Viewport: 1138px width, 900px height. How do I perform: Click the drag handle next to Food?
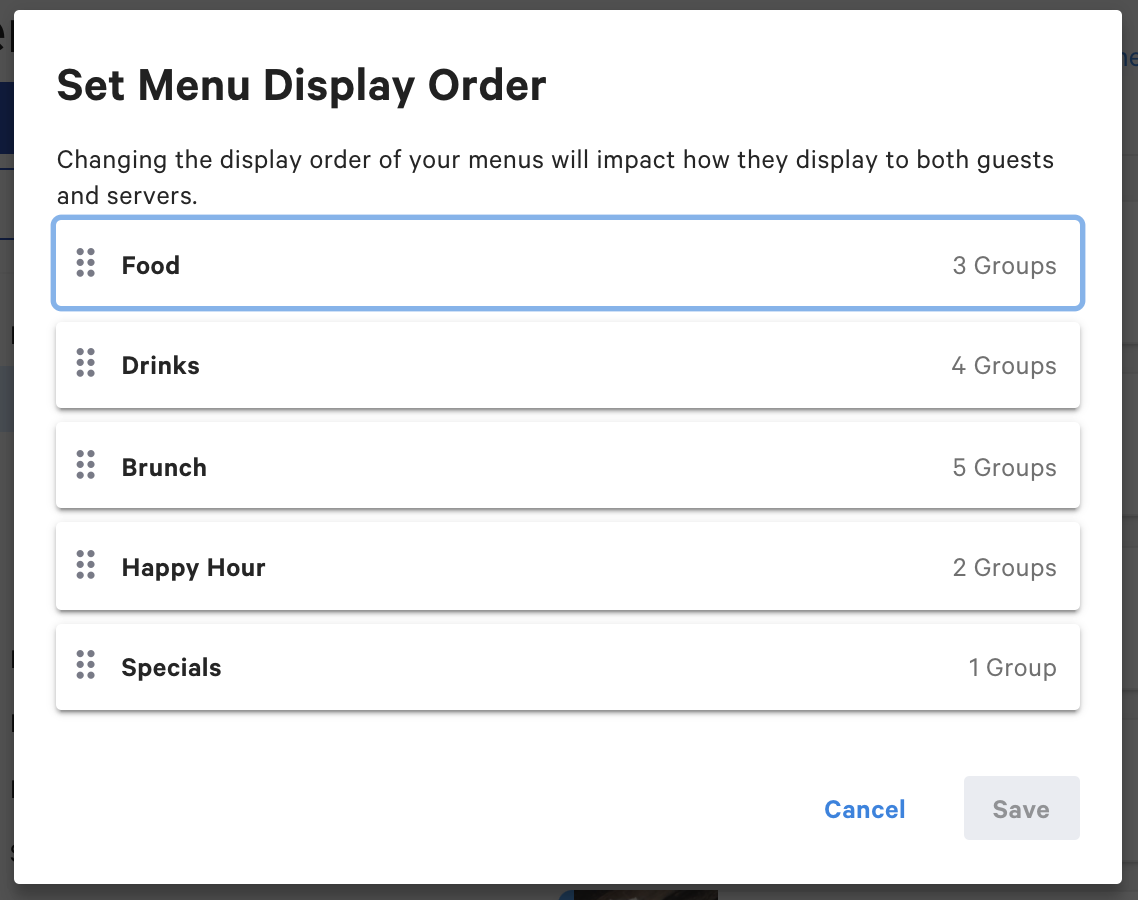pyautogui.click(x=85, y=264)
